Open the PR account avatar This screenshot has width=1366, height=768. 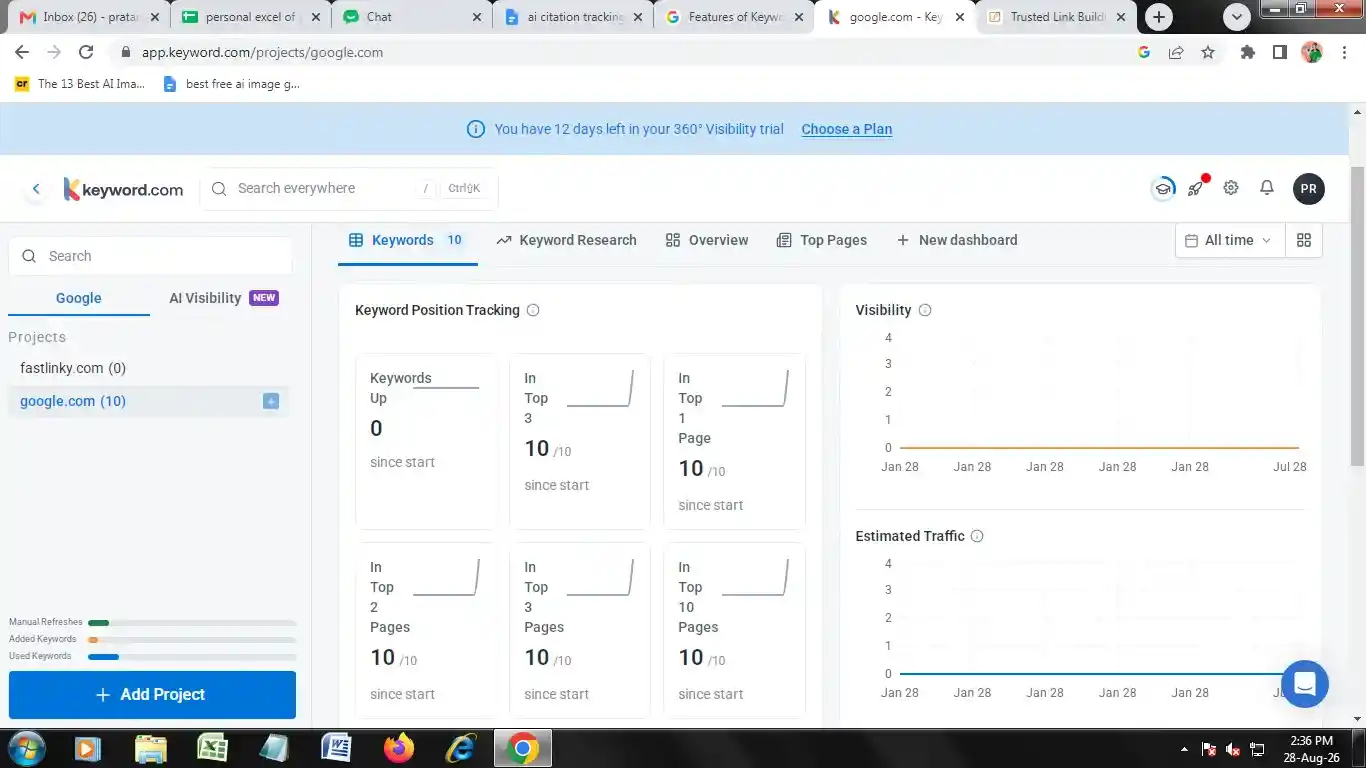pos(1308,189)
